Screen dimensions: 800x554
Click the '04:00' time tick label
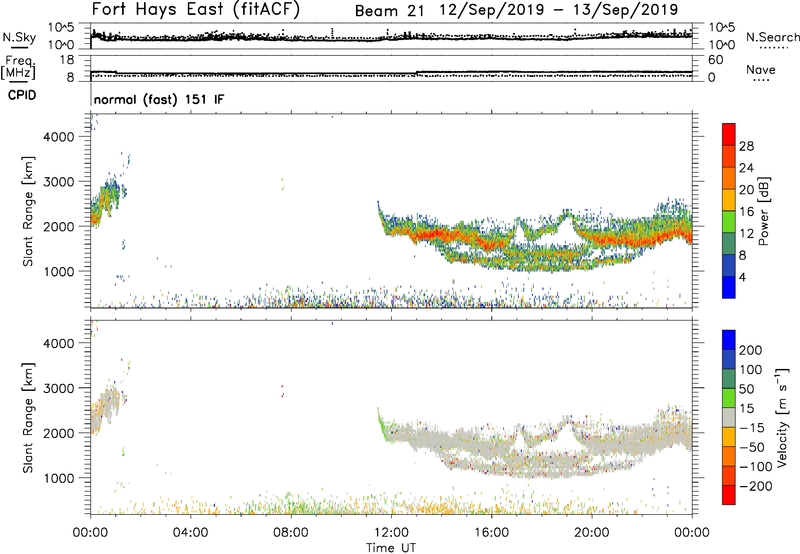pyautogui.click(x=190, y=533)
